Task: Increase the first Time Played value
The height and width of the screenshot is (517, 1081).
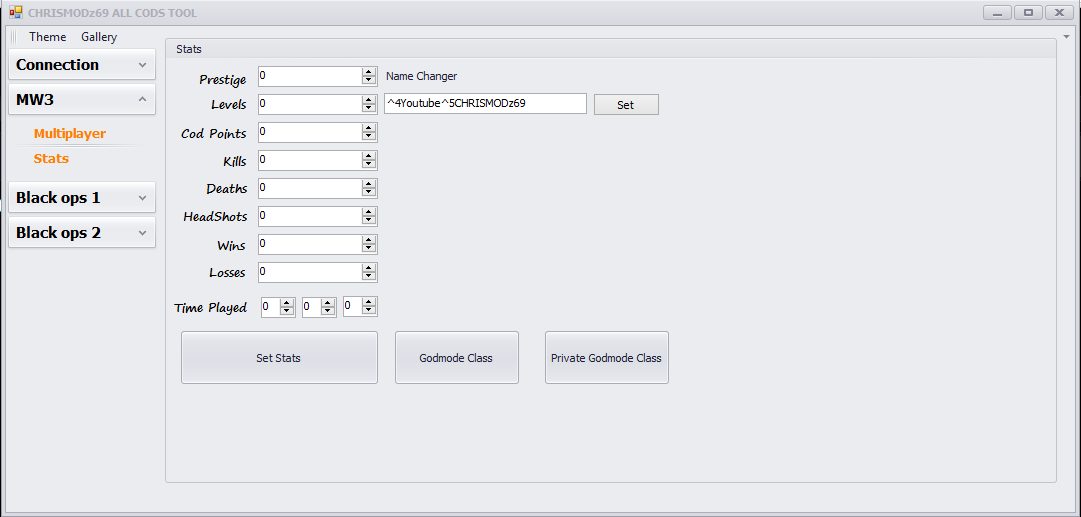Action: [287, 303]
